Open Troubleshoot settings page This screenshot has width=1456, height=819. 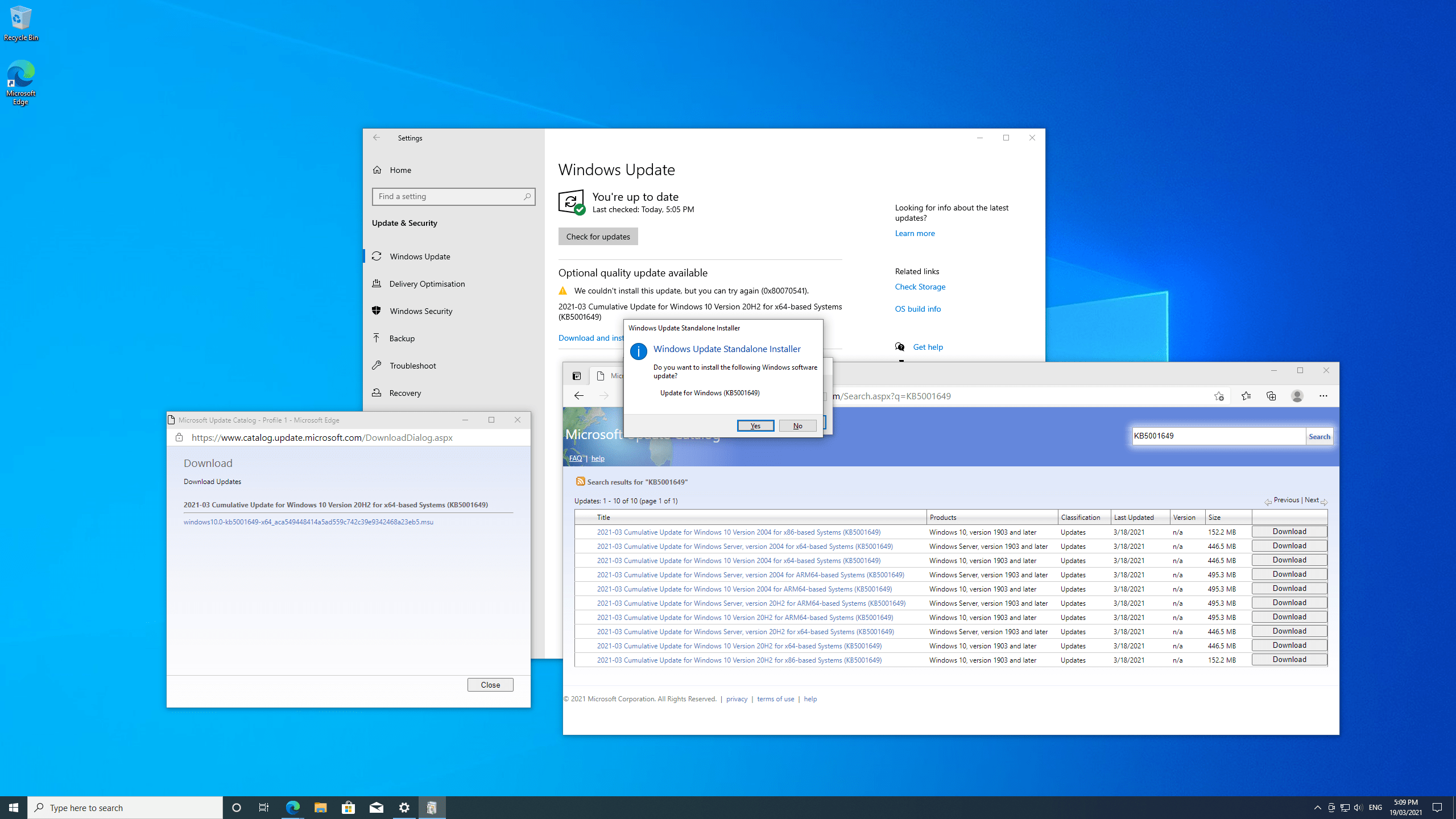click(412, 366)
